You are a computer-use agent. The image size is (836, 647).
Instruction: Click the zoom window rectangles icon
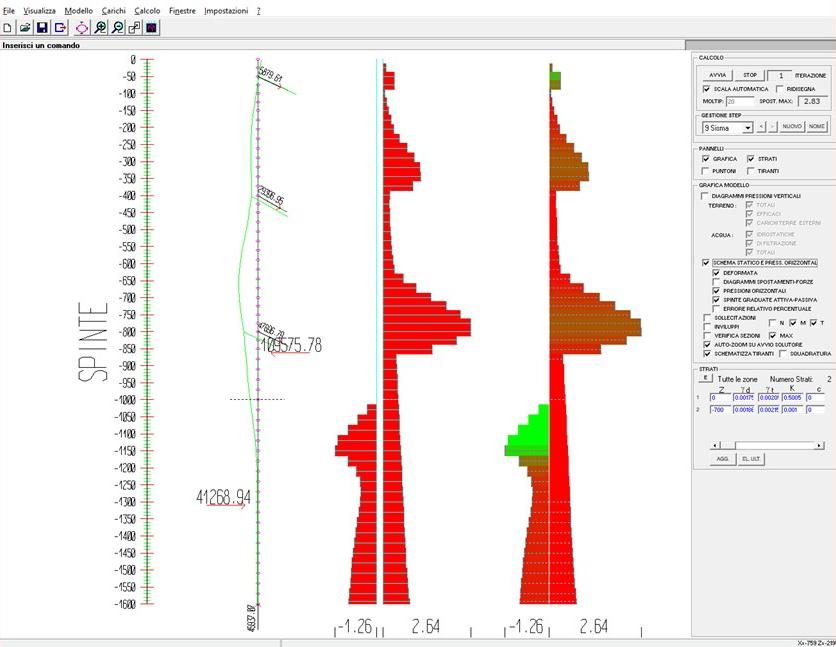134,27
